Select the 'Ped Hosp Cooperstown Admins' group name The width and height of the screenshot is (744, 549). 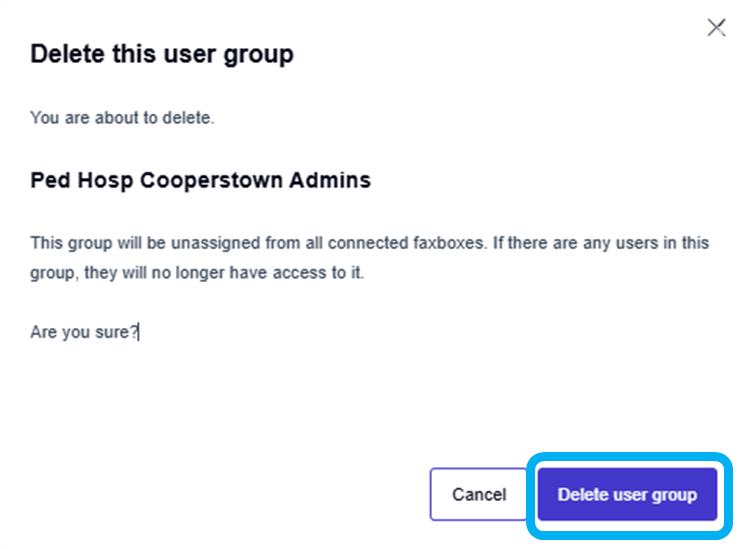[200, 181]
